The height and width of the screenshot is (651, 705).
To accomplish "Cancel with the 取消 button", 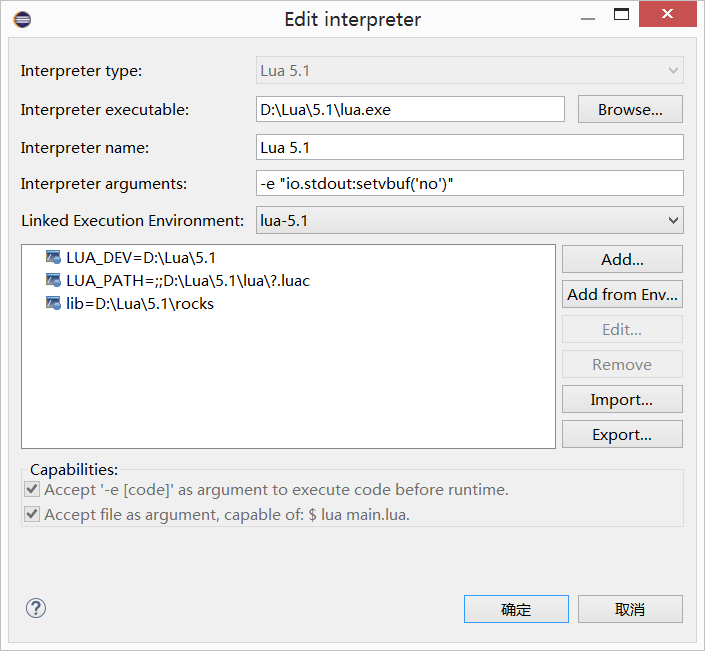I will [630, 609].
